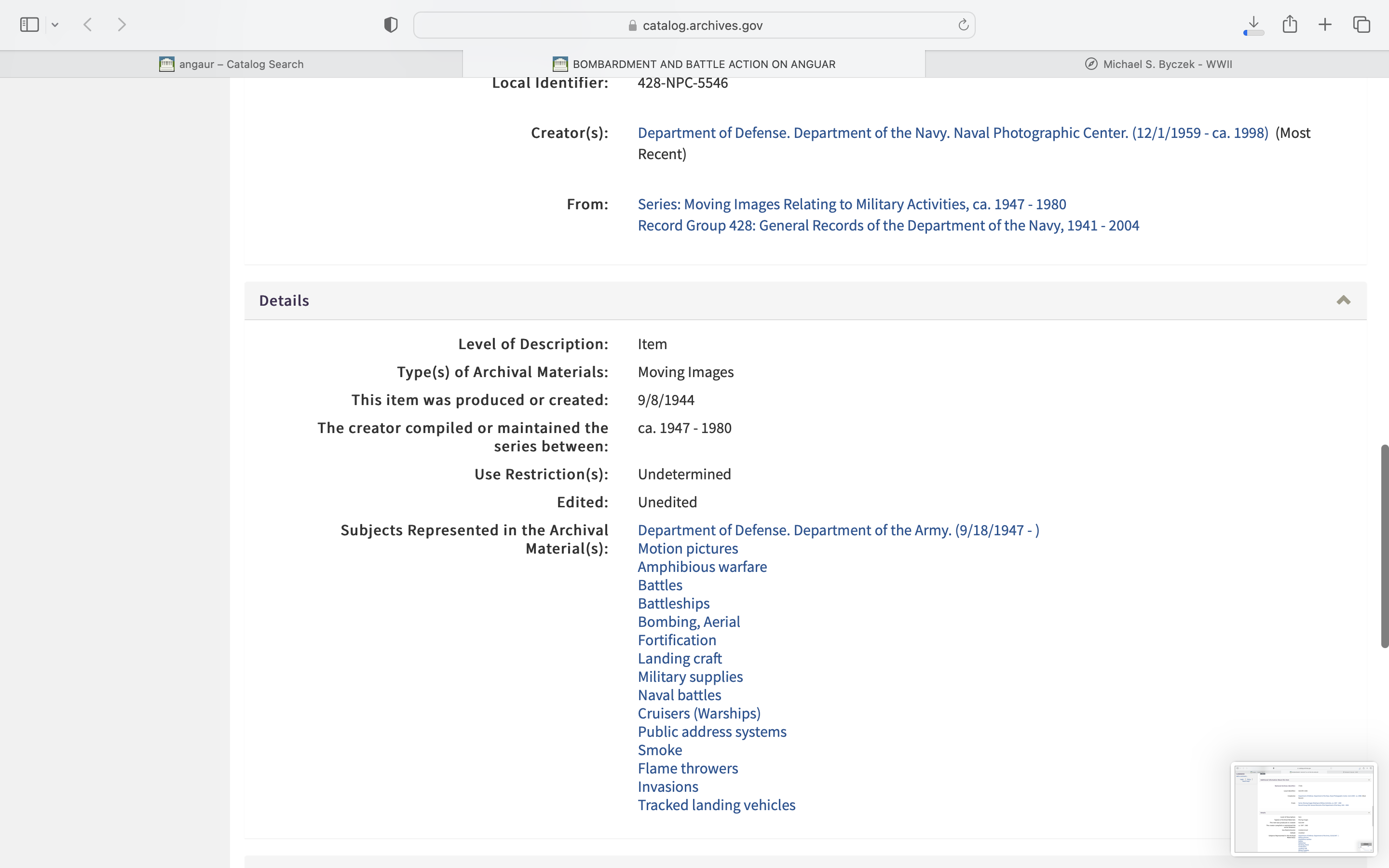
Task: Toggle the Safari sidebar icon
Action: pos(29,25)
